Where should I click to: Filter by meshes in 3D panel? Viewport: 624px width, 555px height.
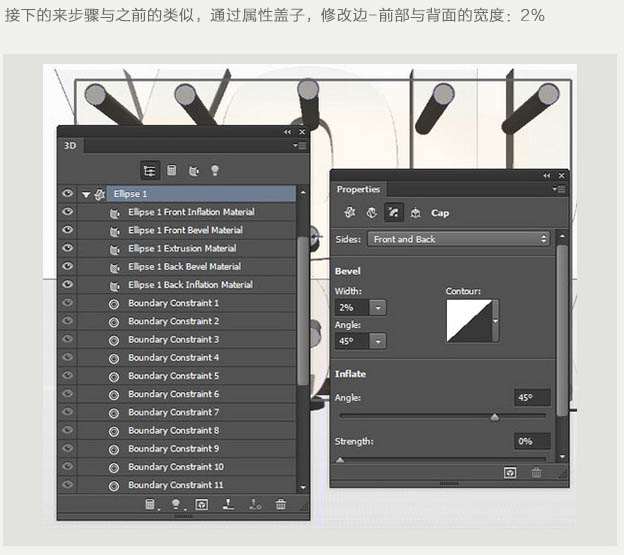[172, 170]
